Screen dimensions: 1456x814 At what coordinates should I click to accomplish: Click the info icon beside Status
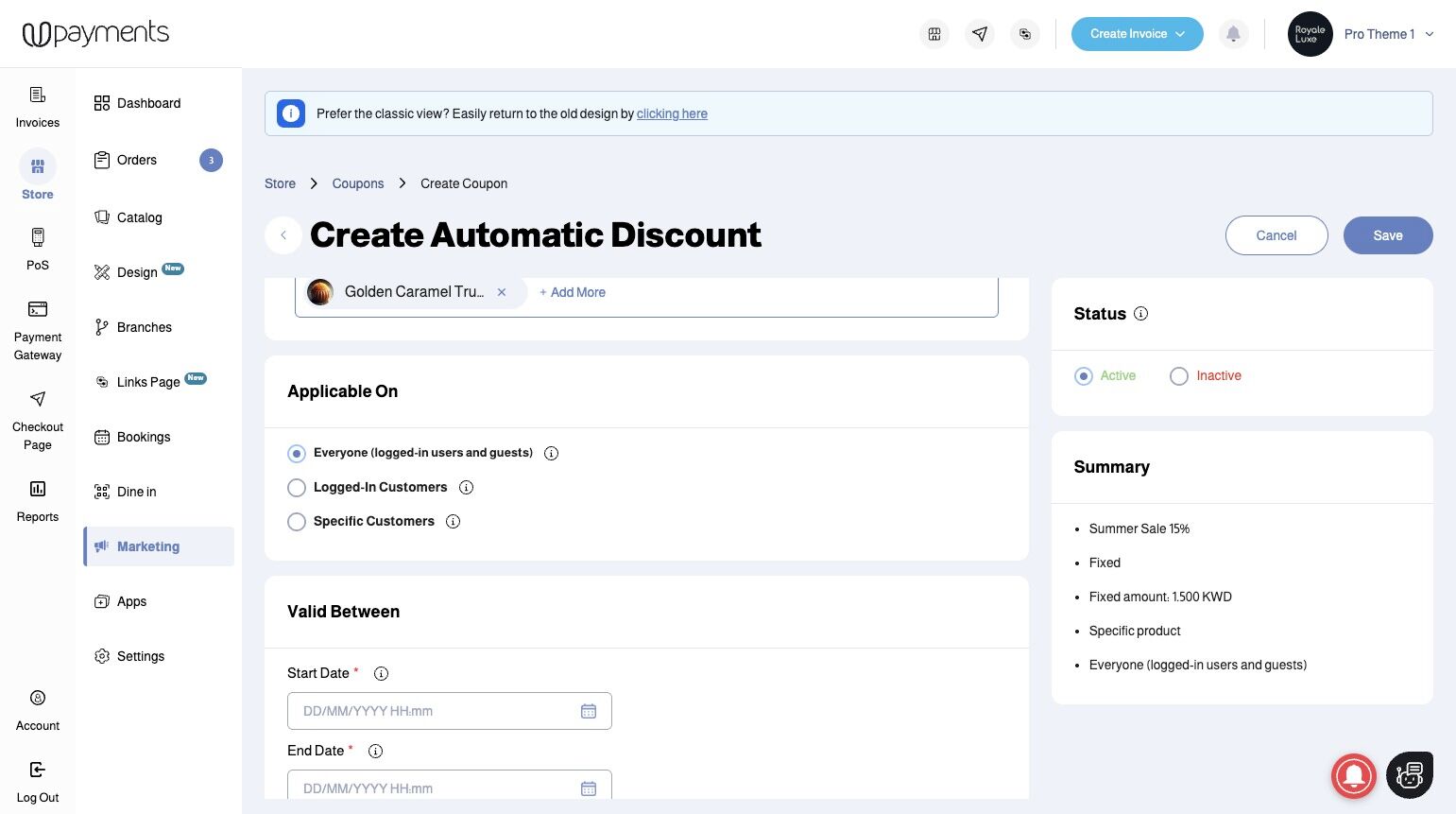1140,314
